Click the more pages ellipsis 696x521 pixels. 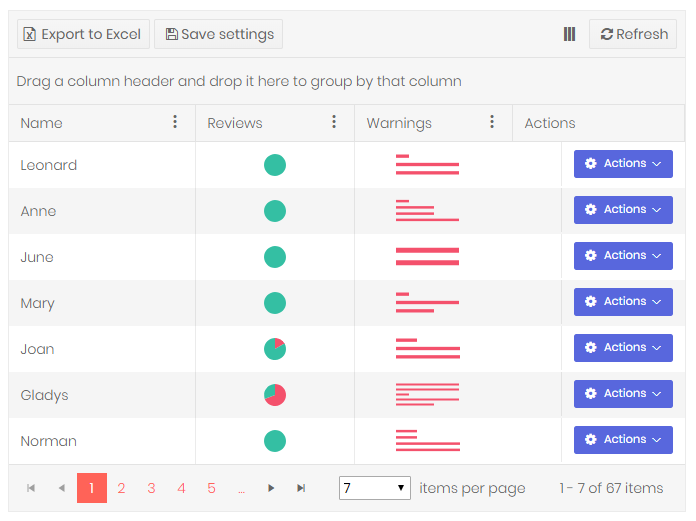241,488
